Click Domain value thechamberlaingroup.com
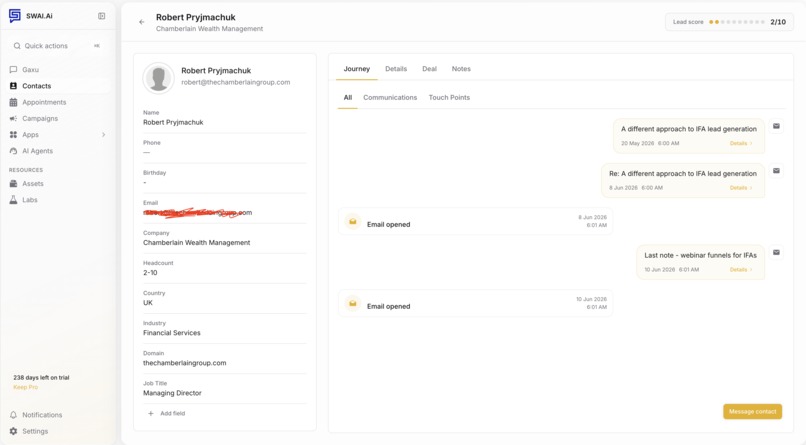Viewport: 806px width, 445px height. (x=185, y=363)
